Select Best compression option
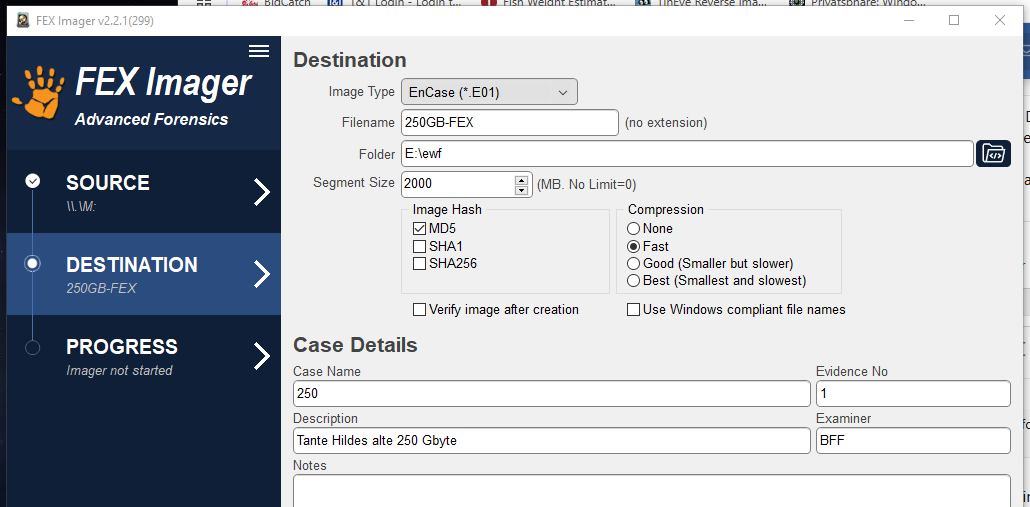Screen dimensions: 1030x507 [633, 280]
